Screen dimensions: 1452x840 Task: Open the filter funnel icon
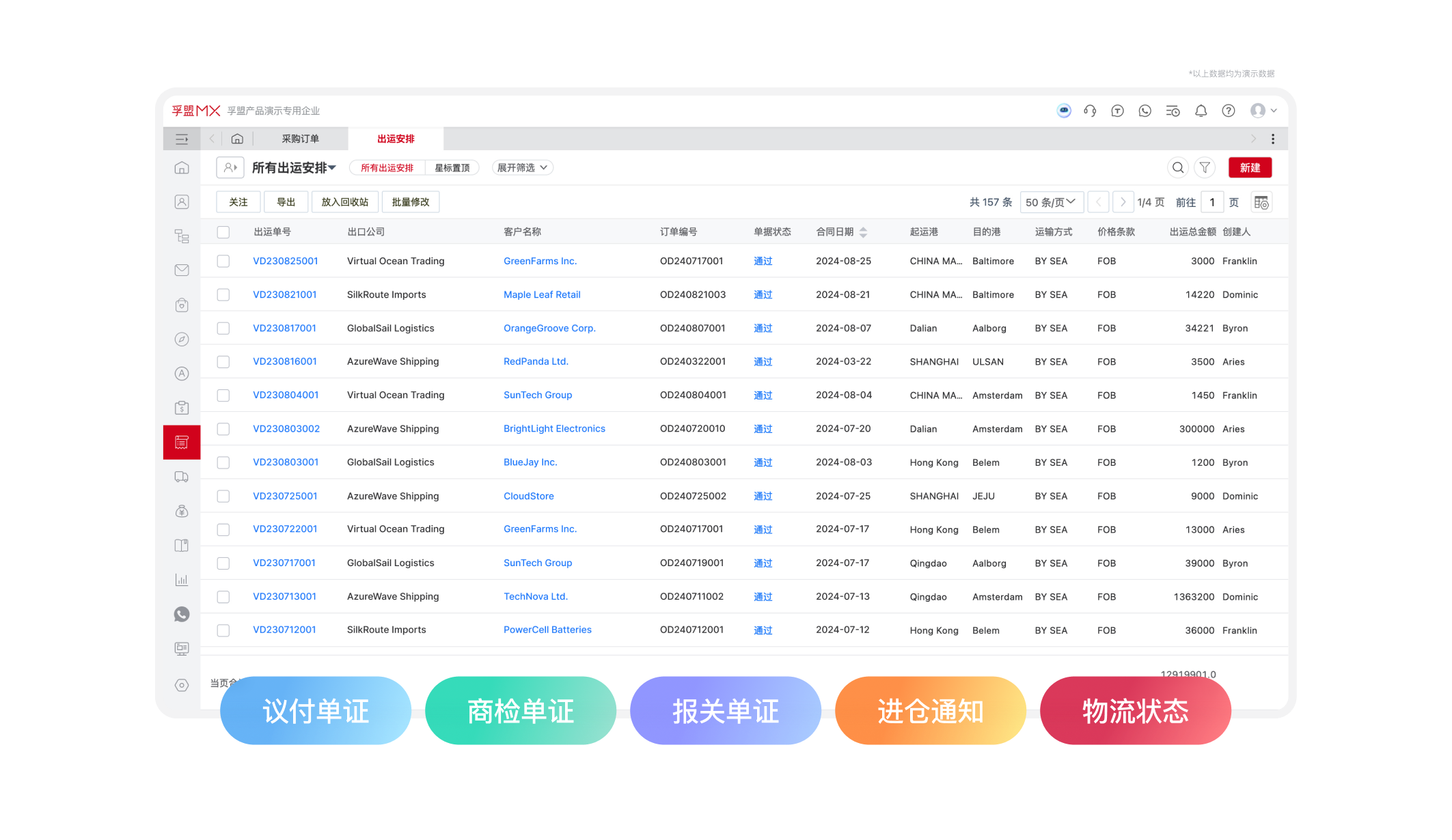coord(1205,167)
